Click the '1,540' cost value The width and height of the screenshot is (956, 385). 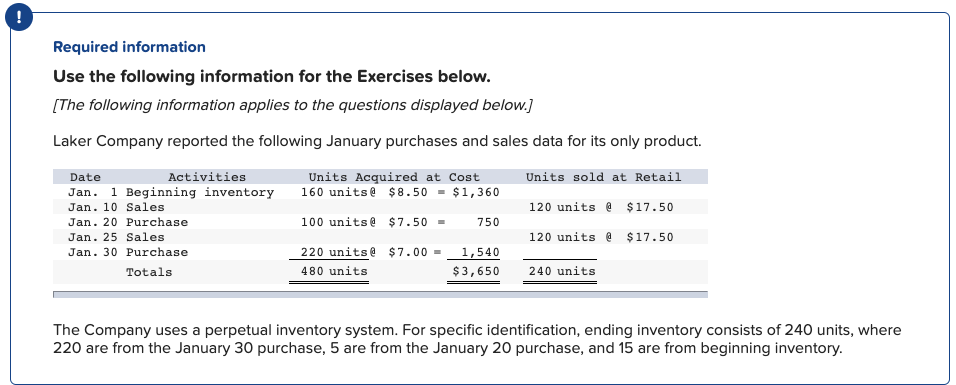[x=480, y=252]
